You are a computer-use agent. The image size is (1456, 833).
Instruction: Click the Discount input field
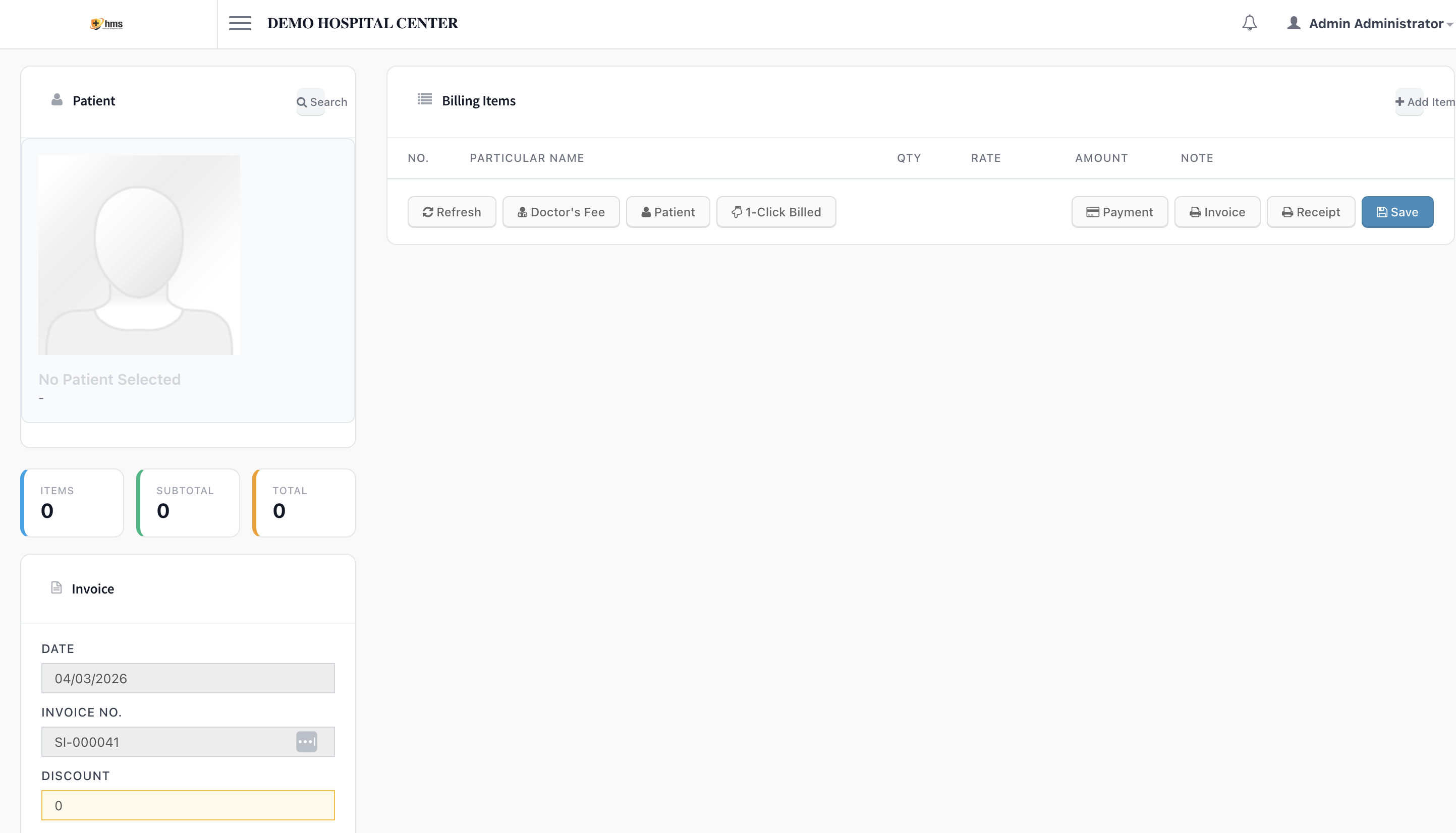pos(188,805)
